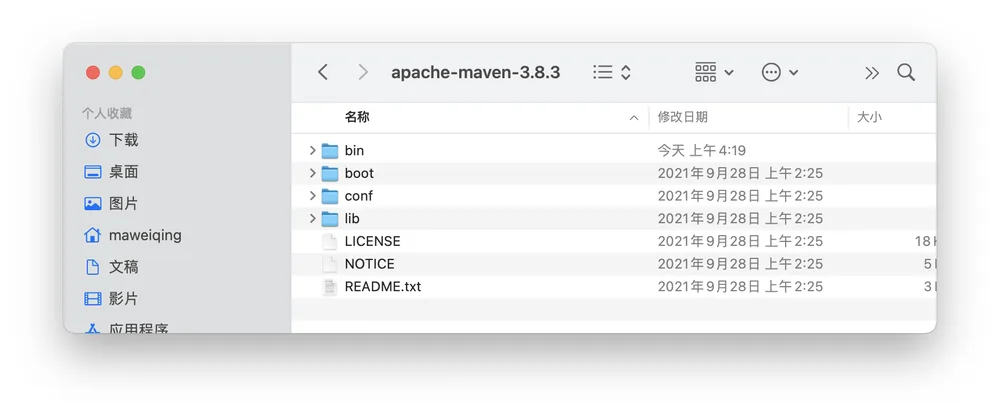This screenshot has height=417, width=1000.
Task: Click the house icon beside maweiqing
Action: click(93, 235)
